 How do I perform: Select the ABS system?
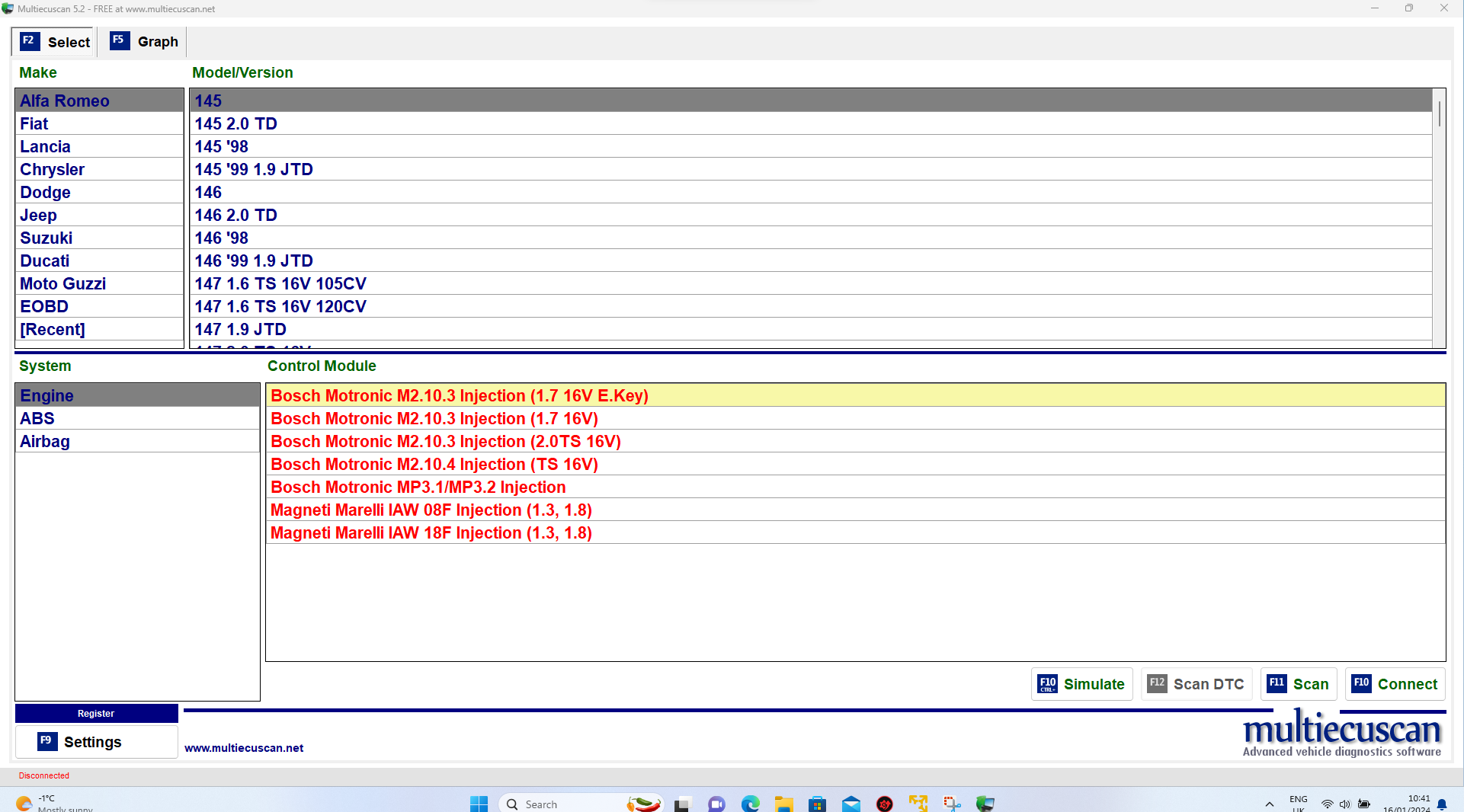click(137, 418)
